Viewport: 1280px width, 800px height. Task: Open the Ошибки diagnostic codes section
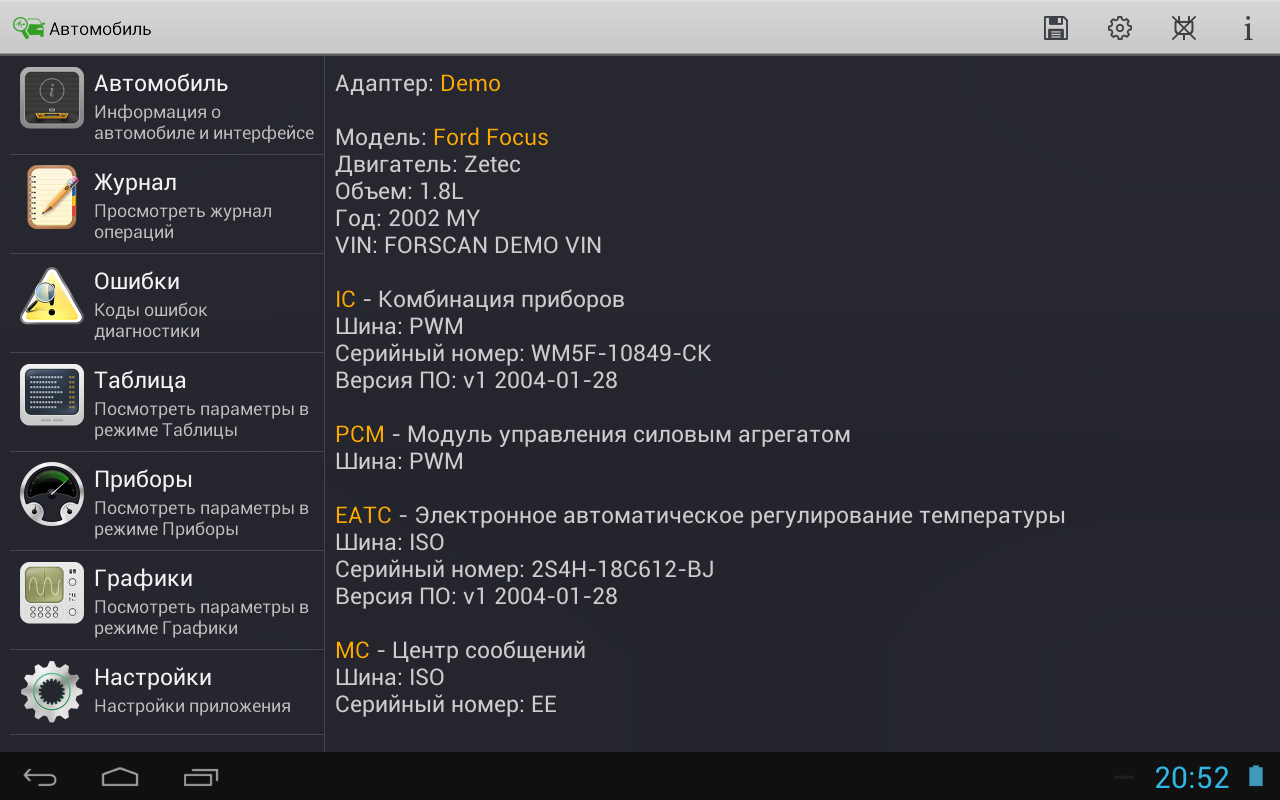167,303
